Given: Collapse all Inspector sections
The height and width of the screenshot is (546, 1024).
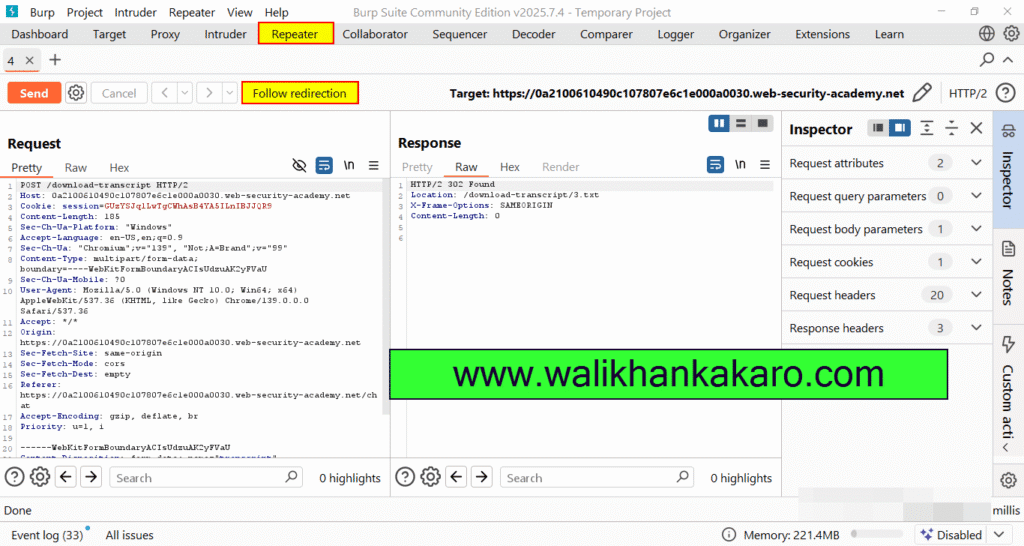Looking at the screenshot, I should tap(952, 128).
